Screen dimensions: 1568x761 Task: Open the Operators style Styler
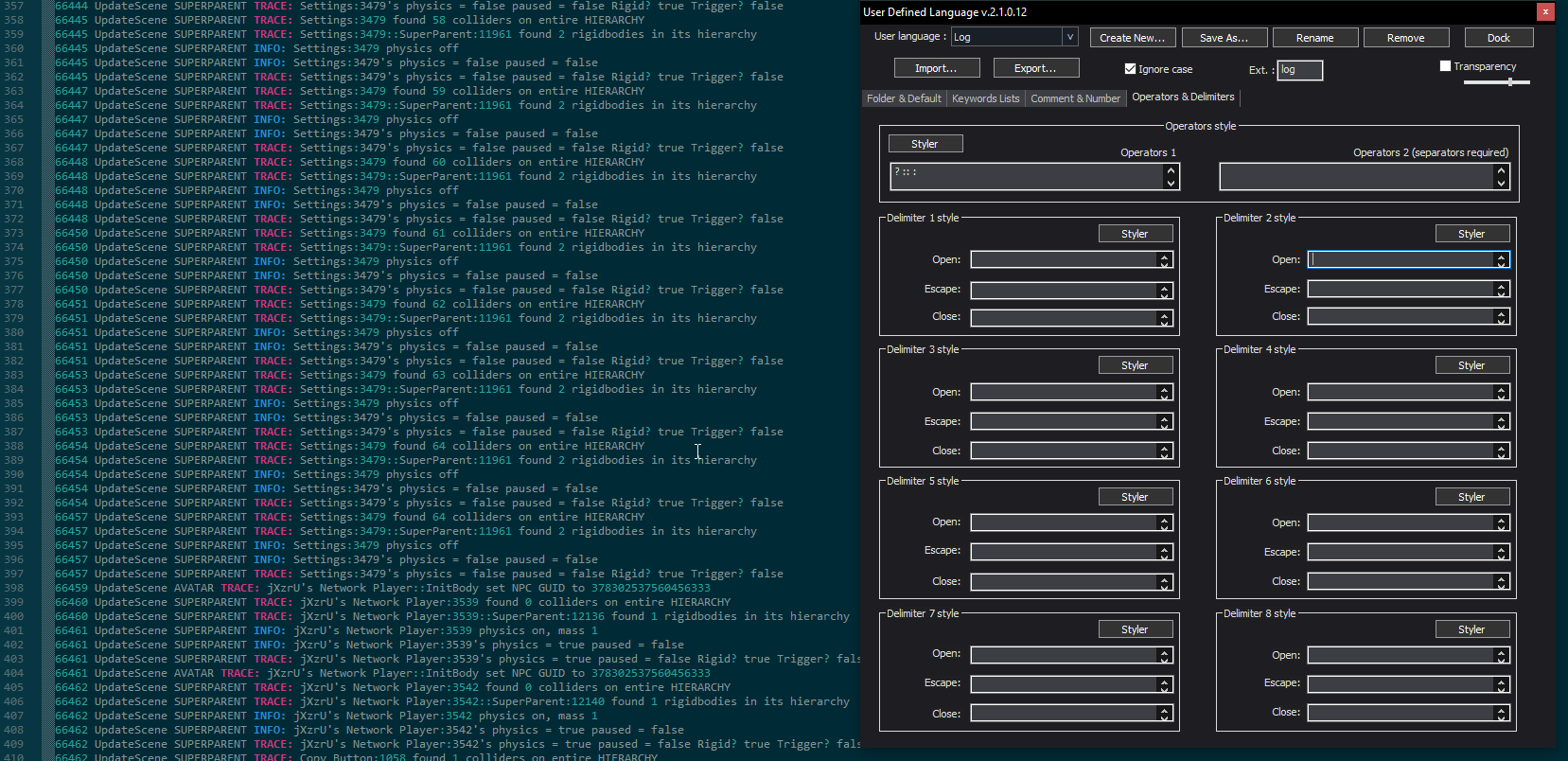(x=925, y=144)
